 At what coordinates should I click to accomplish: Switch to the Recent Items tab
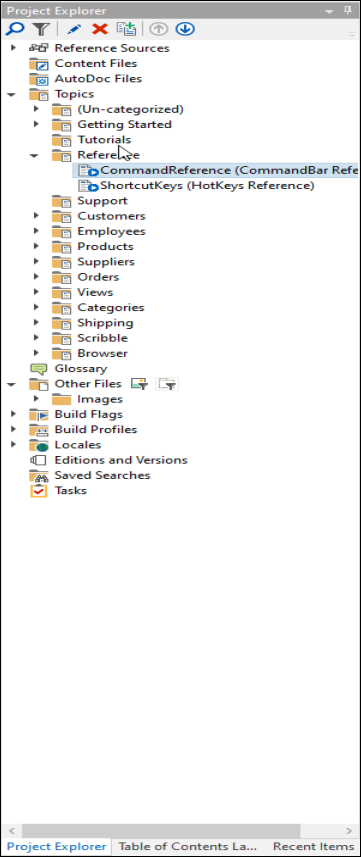coord(313,847)
